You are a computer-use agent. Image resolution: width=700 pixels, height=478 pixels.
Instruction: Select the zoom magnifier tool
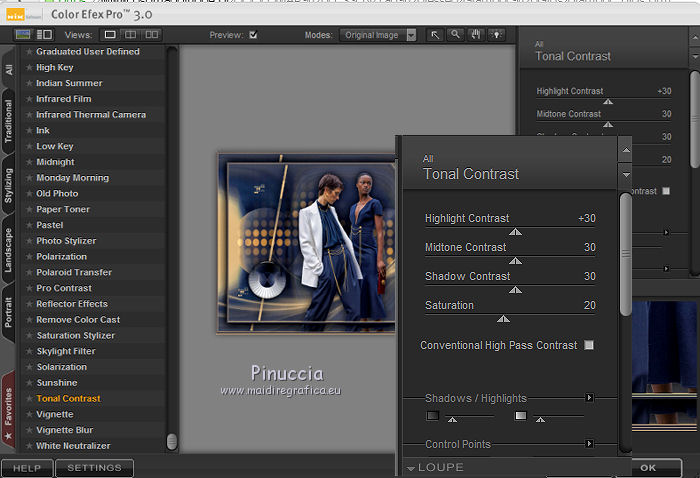click(x=455, y=34)
